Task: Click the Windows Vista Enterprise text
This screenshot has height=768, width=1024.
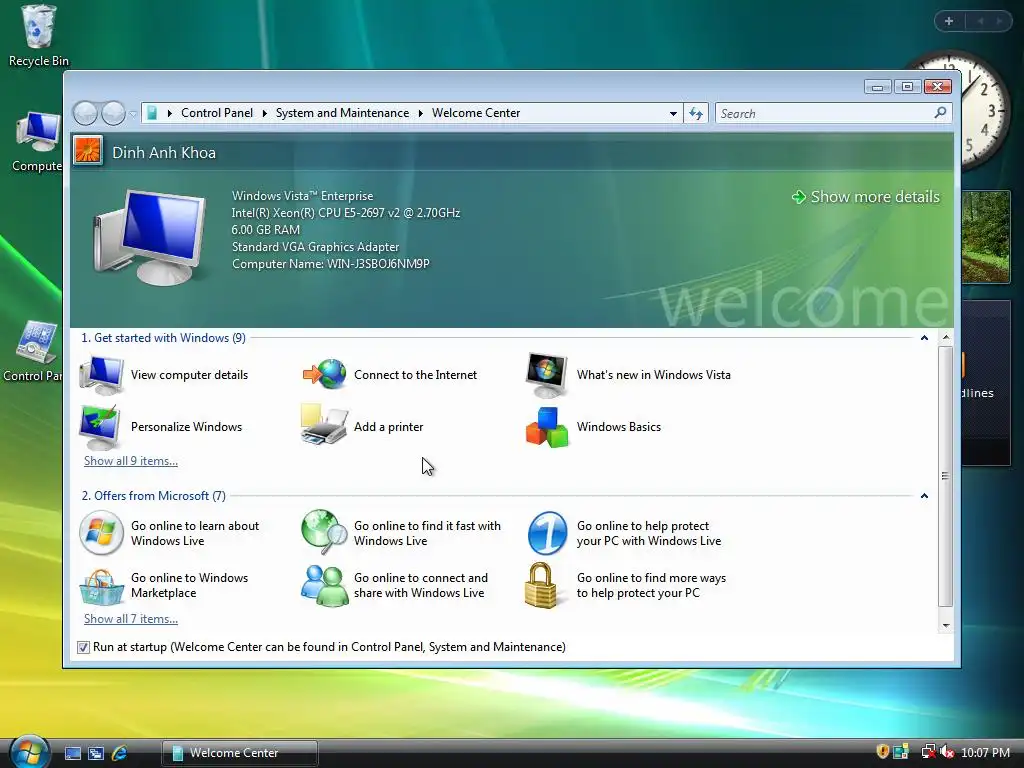Action: click(302, 196)
